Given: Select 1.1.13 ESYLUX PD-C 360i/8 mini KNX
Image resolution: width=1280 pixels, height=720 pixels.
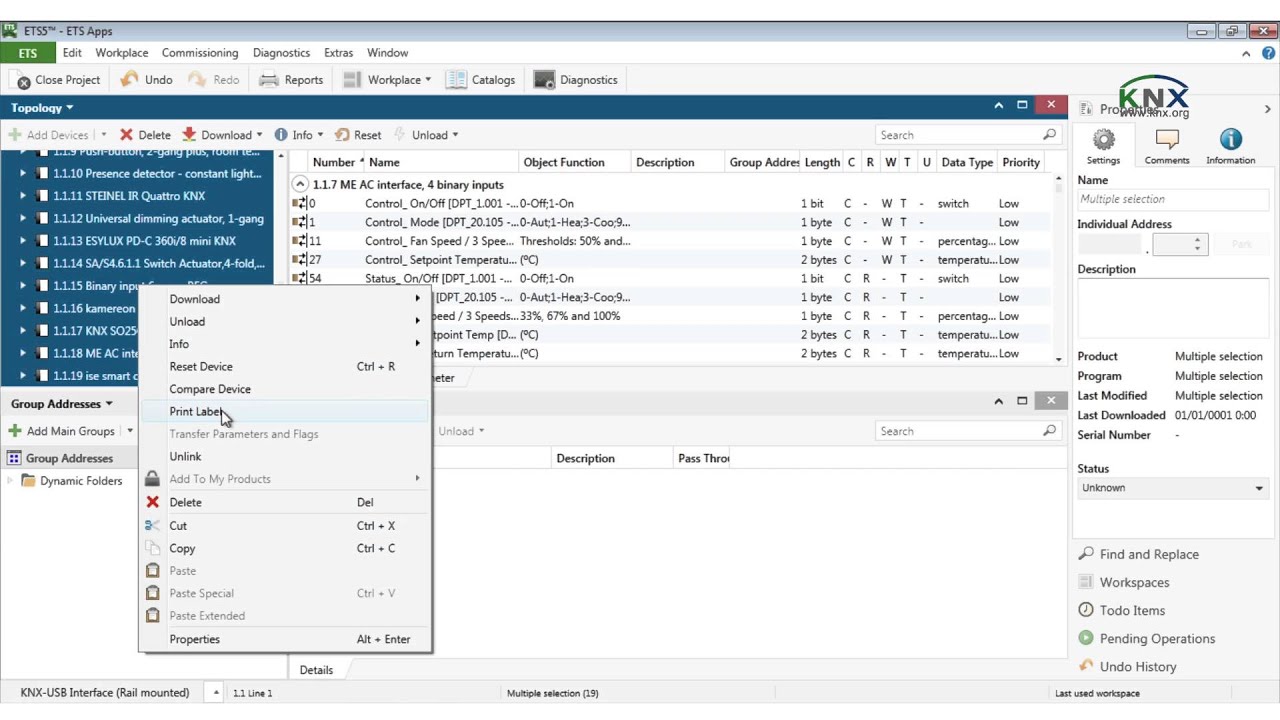Looking at the screenshot, I should (145, 241).
